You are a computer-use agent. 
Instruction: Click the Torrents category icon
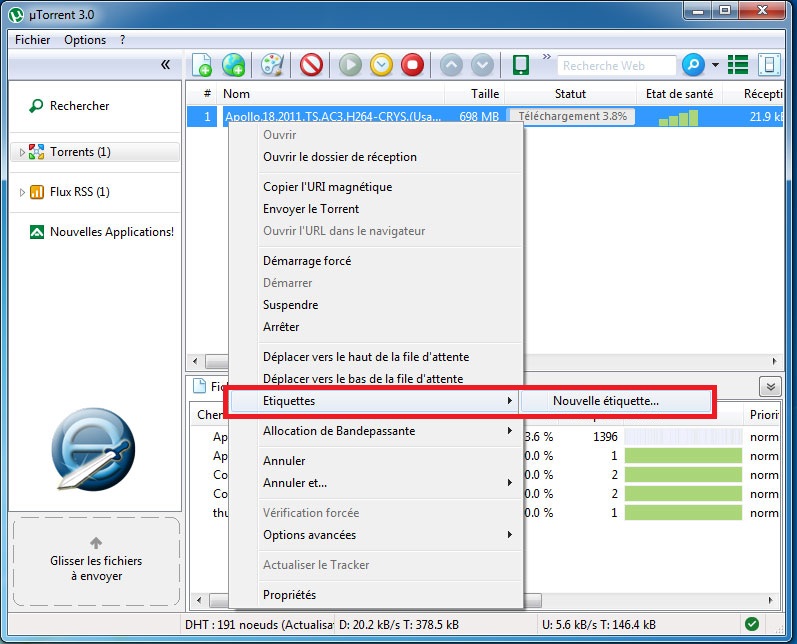[36, 151]
